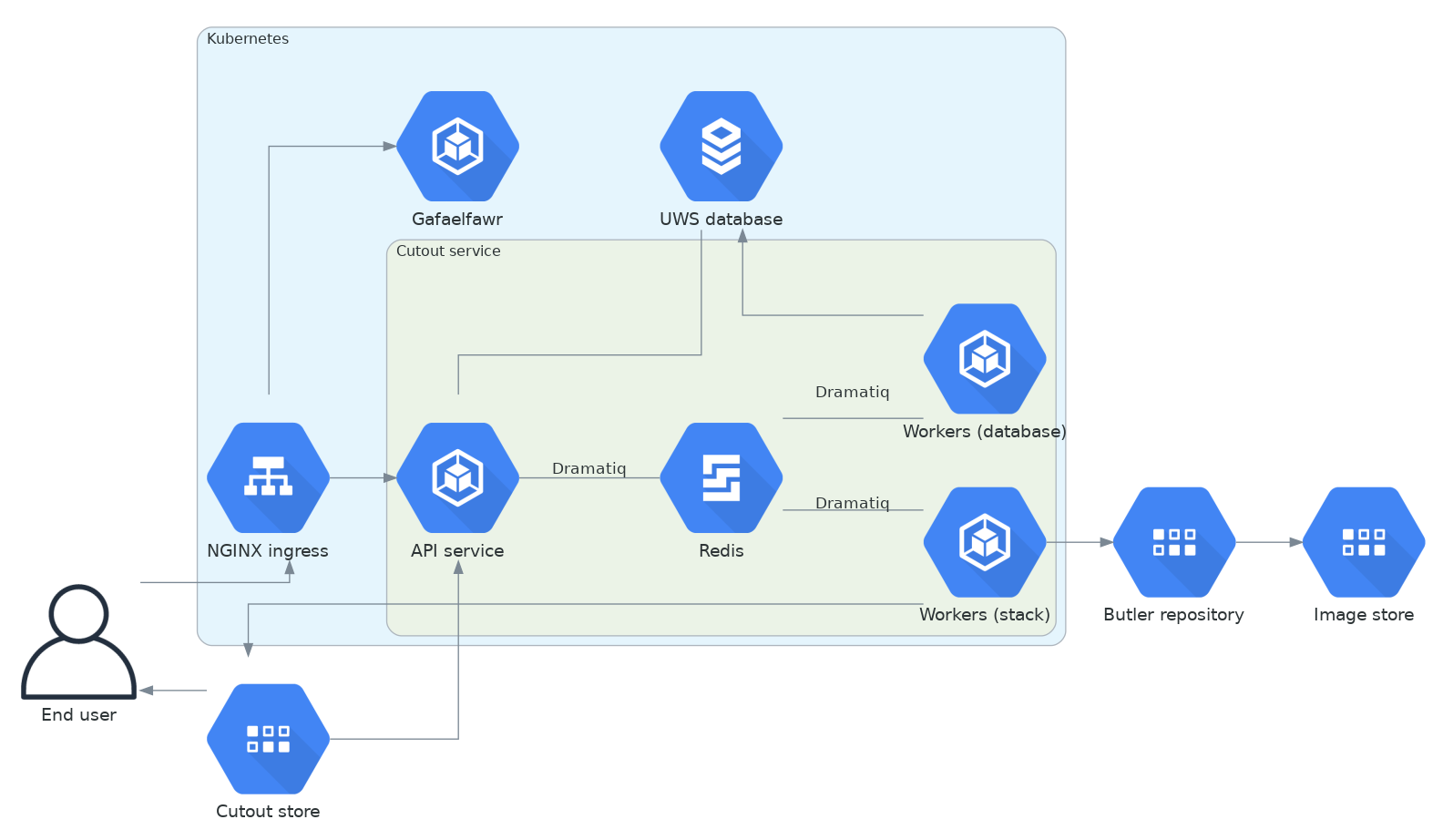Screen dimensions: 1443x840
Task: Click Dramatiq label near Workers (database)
Action: [853, 392]
